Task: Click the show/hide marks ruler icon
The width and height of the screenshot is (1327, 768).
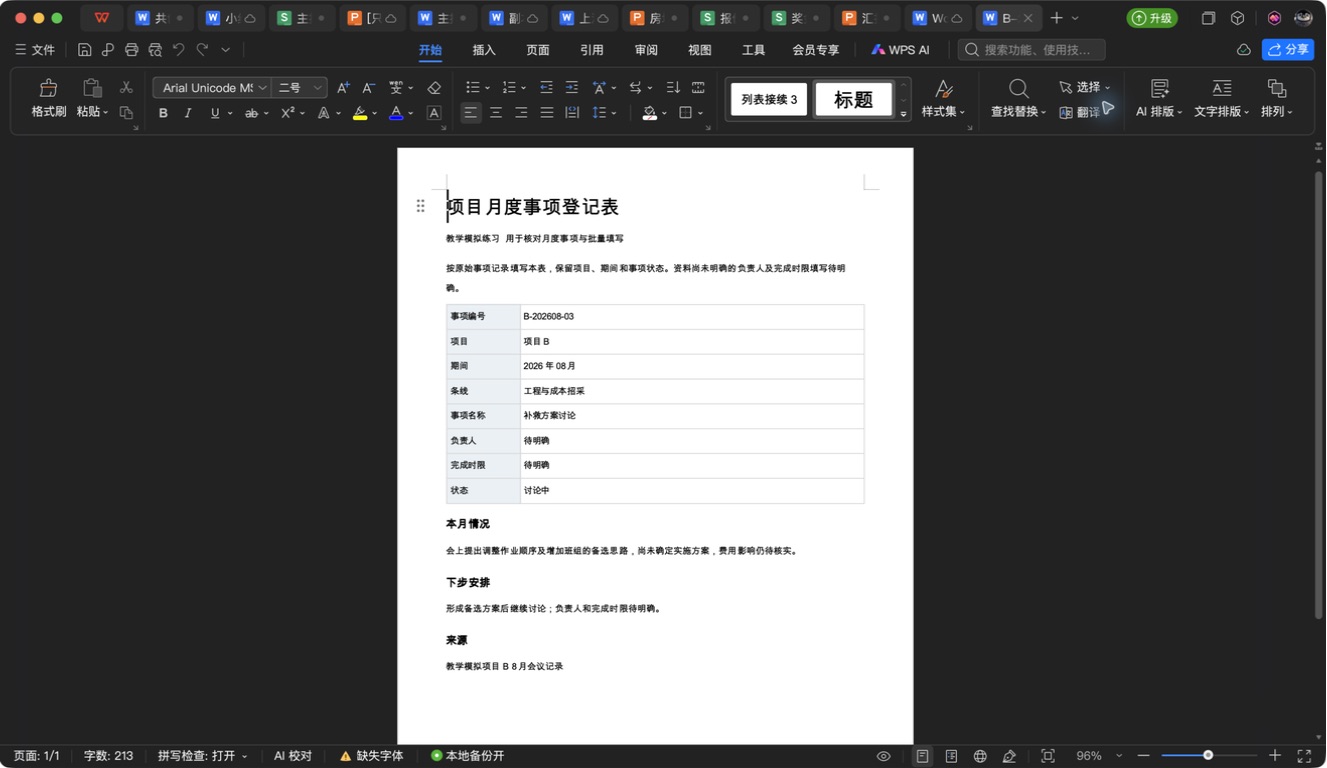Action: (698, 88)
